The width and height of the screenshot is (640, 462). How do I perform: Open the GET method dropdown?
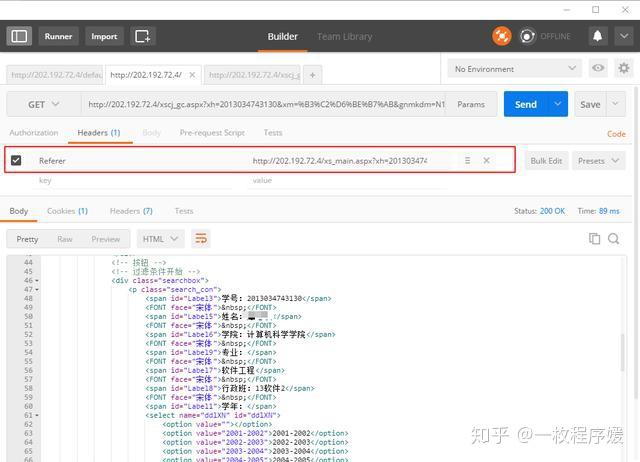coord(44,104)
